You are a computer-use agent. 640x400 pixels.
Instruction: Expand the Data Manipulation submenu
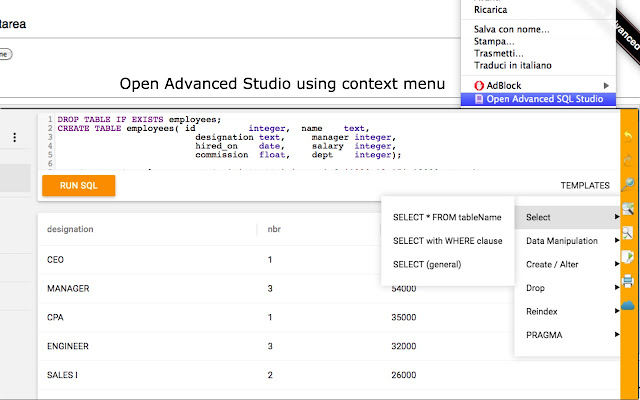(x=567, y=241)
